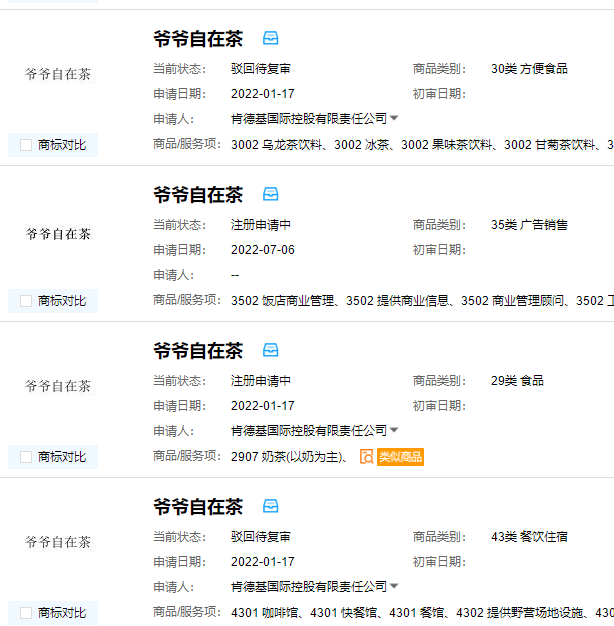Click status 驳回待复审 in the 30类 entry
This screenshot has width=614, height=626.
coord(261,69)
